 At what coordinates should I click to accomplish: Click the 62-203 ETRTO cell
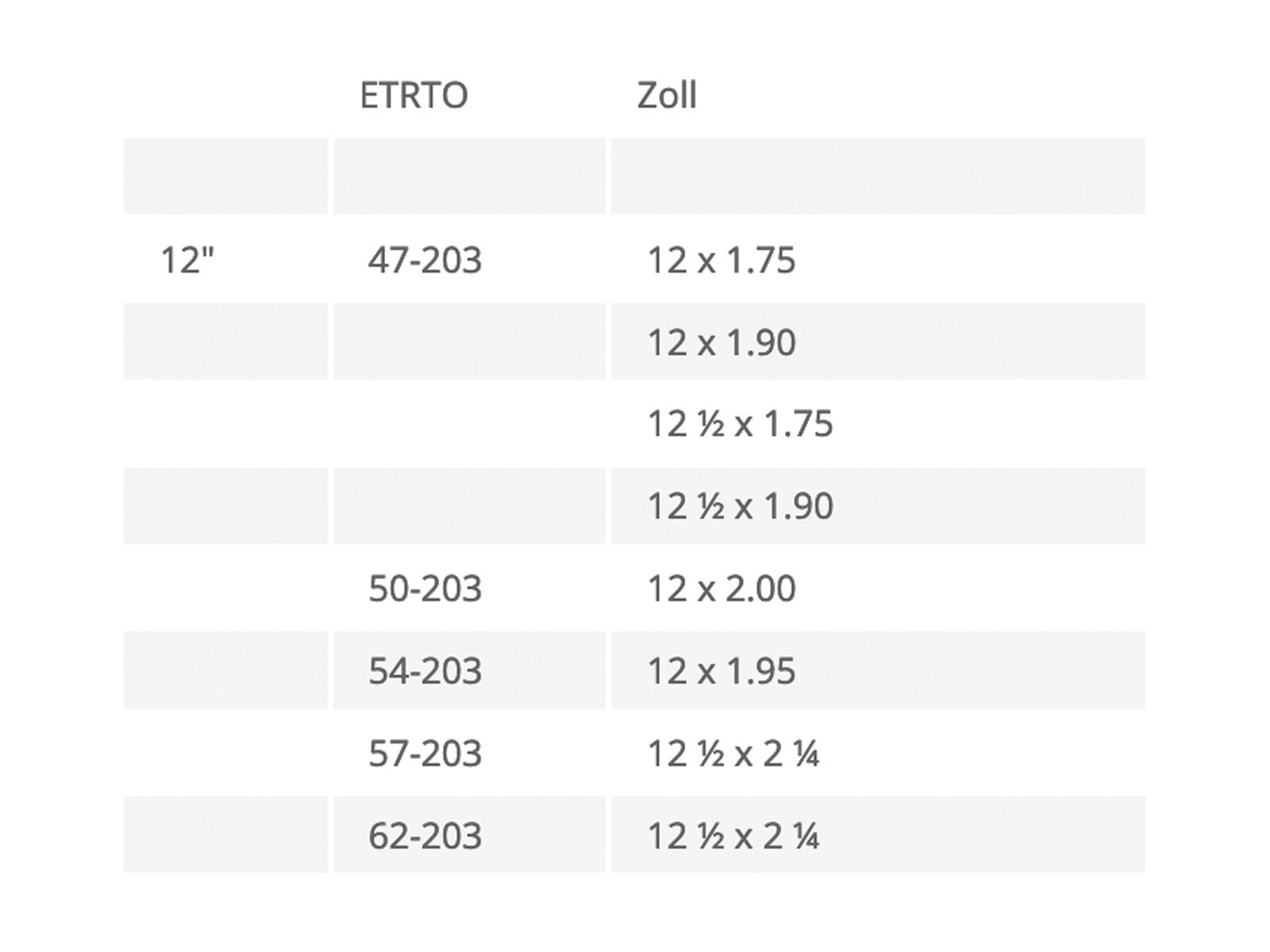[x=425, y=835]
